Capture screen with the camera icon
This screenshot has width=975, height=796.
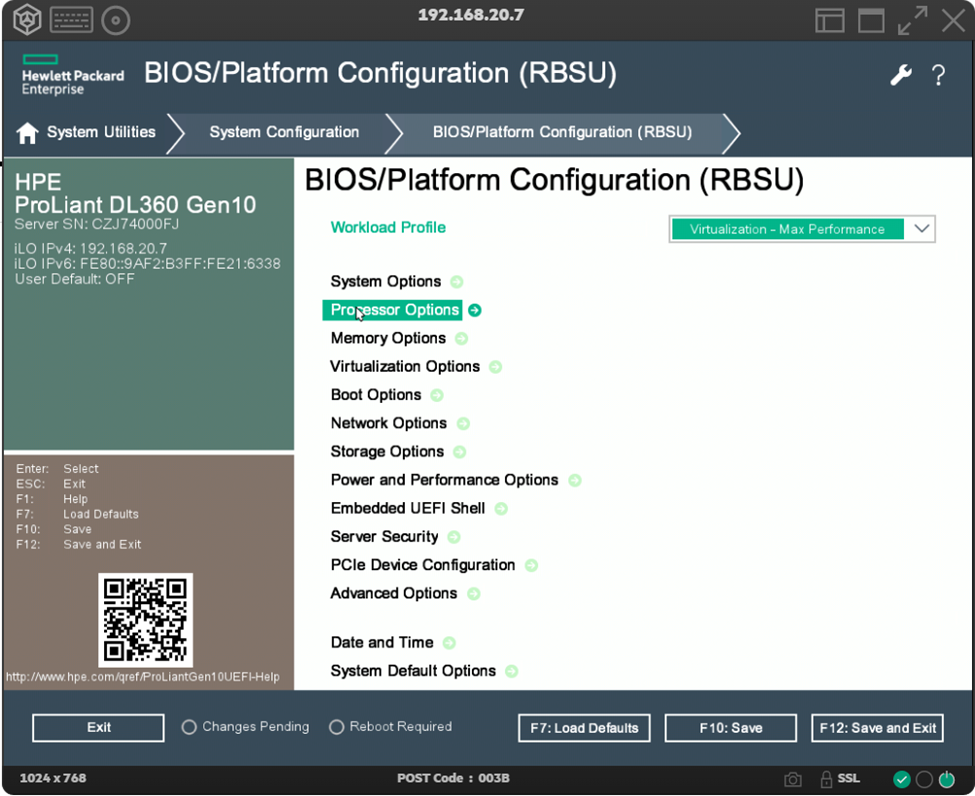pyautogui.click(x=793, y=779)
